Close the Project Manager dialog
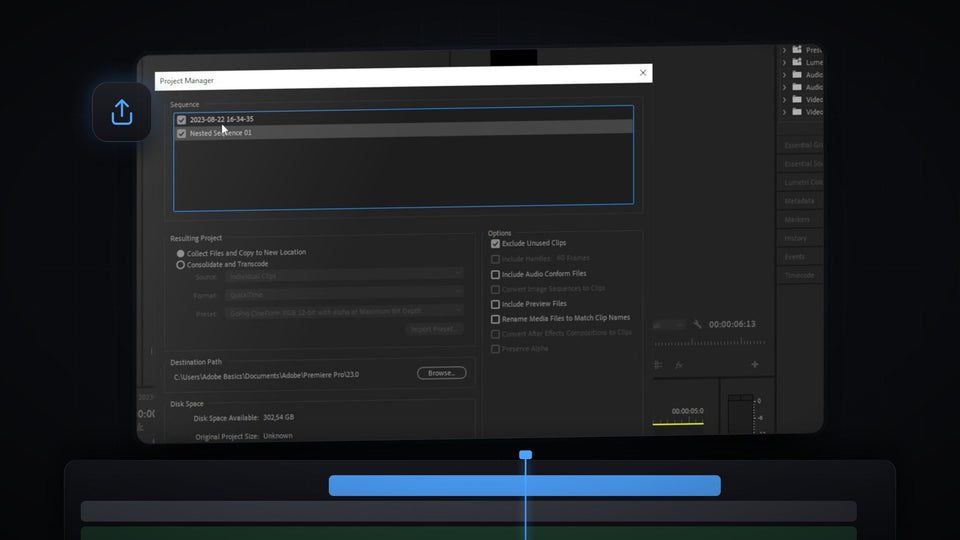The height and width of the screenshot is (540, 960). tap(643, 73)
